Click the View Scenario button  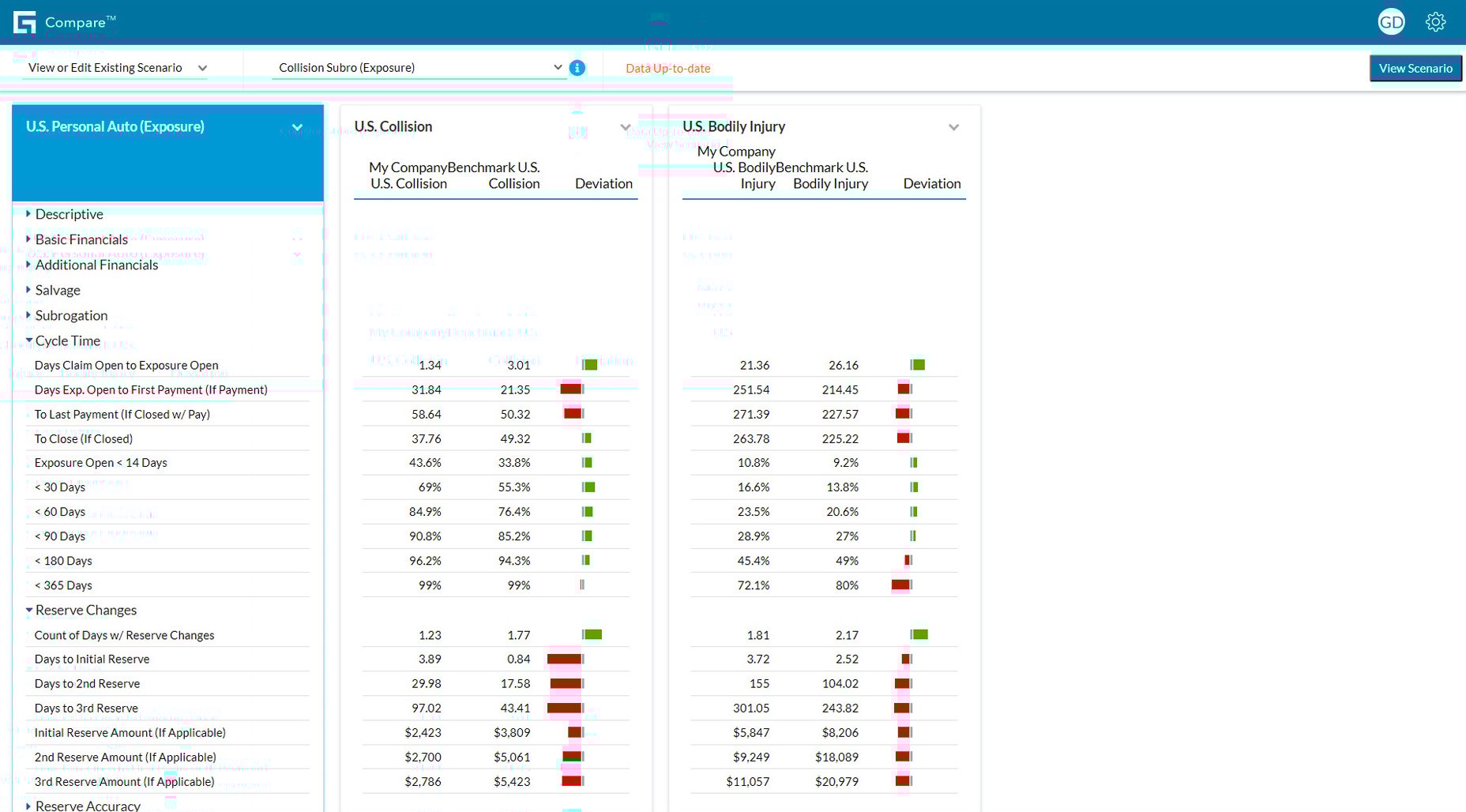(1415, 68)
